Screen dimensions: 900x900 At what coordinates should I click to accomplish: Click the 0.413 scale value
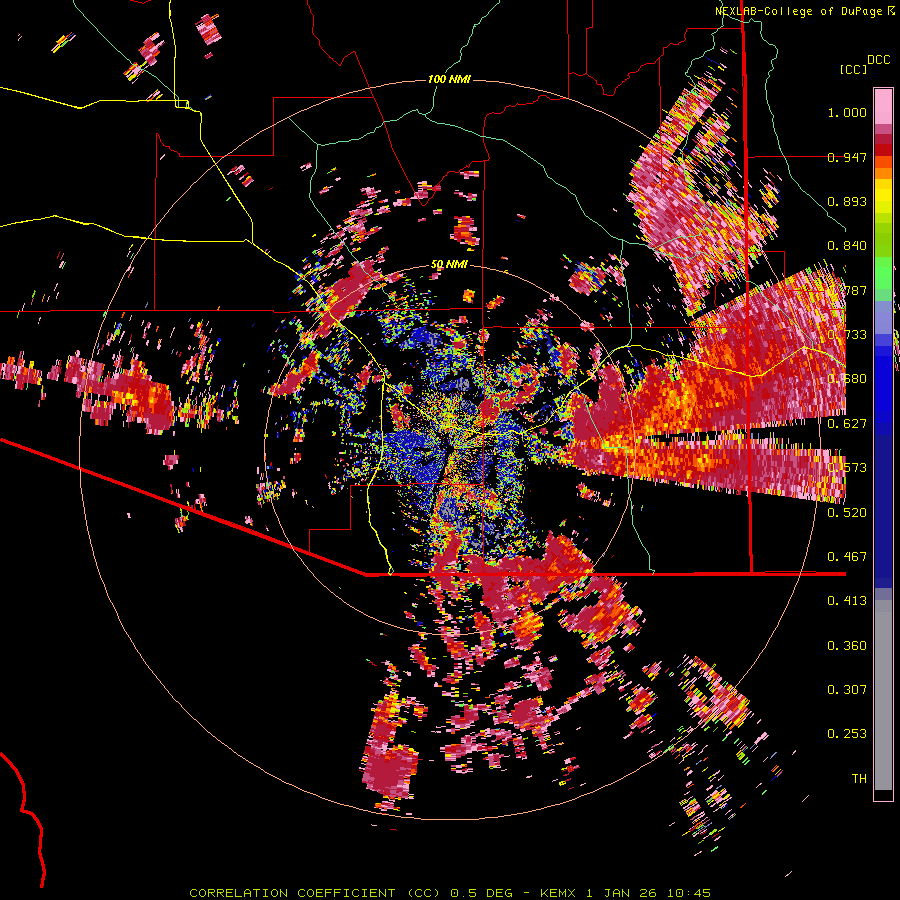pos(847,601)
